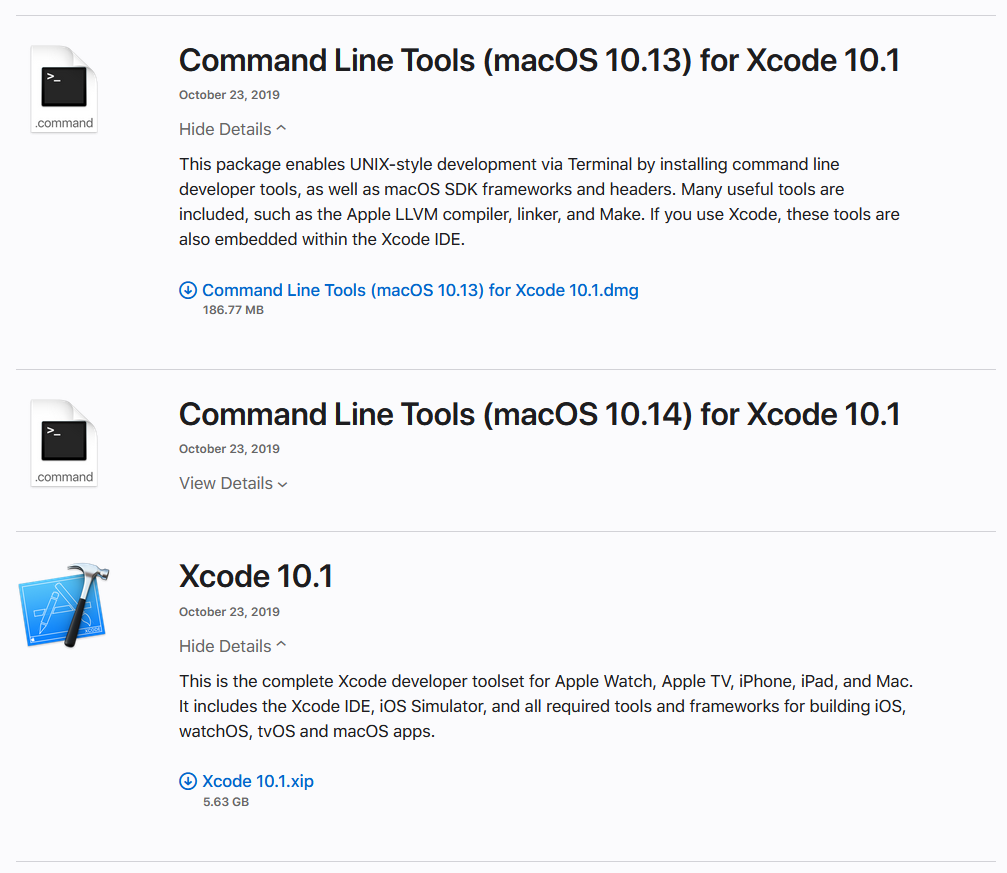Click the download arrow next to Xcode 10.1.xip
Image resolution: width=1007 pixels, height=873 pixels.
188,781
